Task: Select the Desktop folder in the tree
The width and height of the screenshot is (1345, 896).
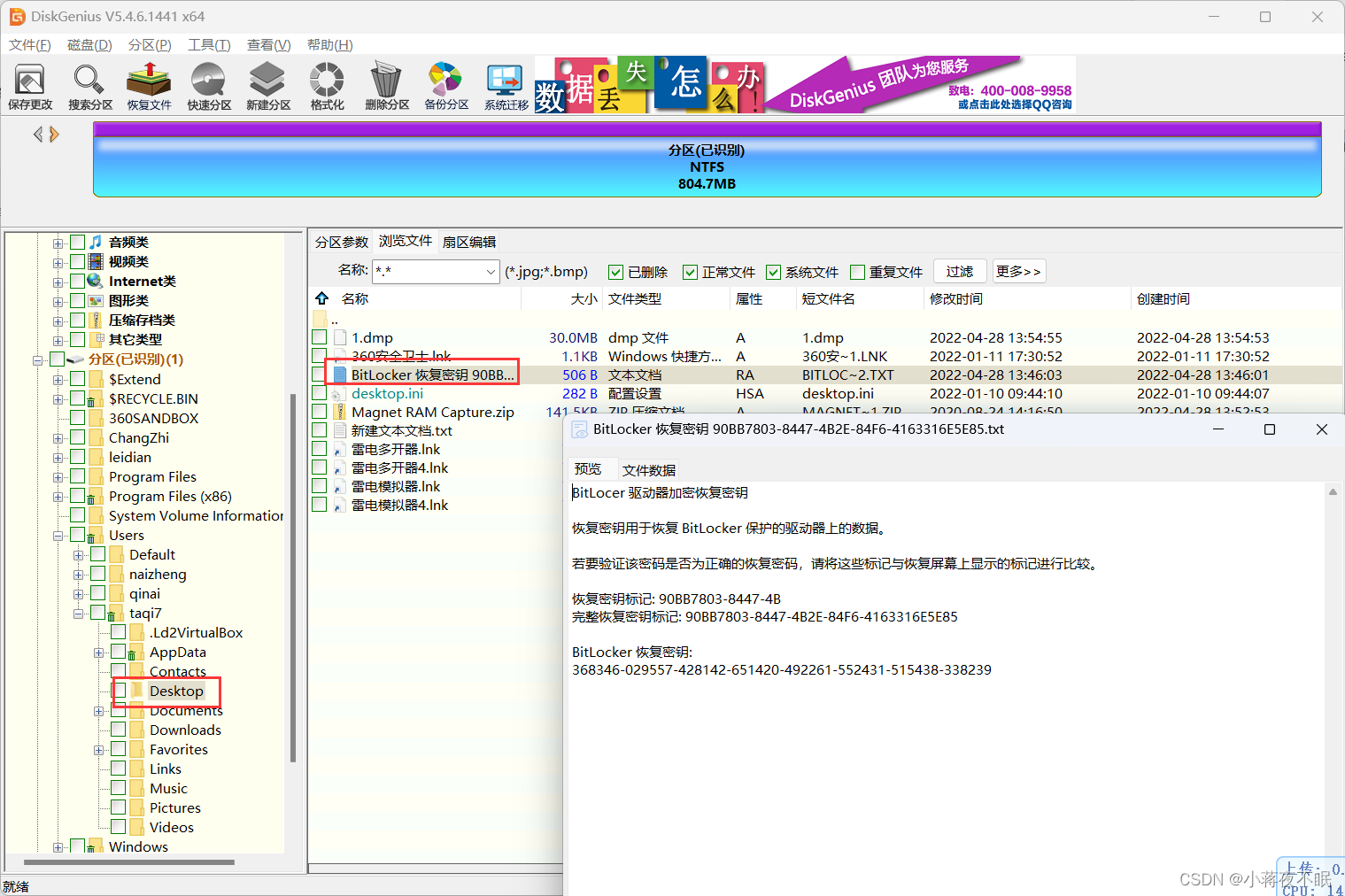Action: (x=174, y=691)
